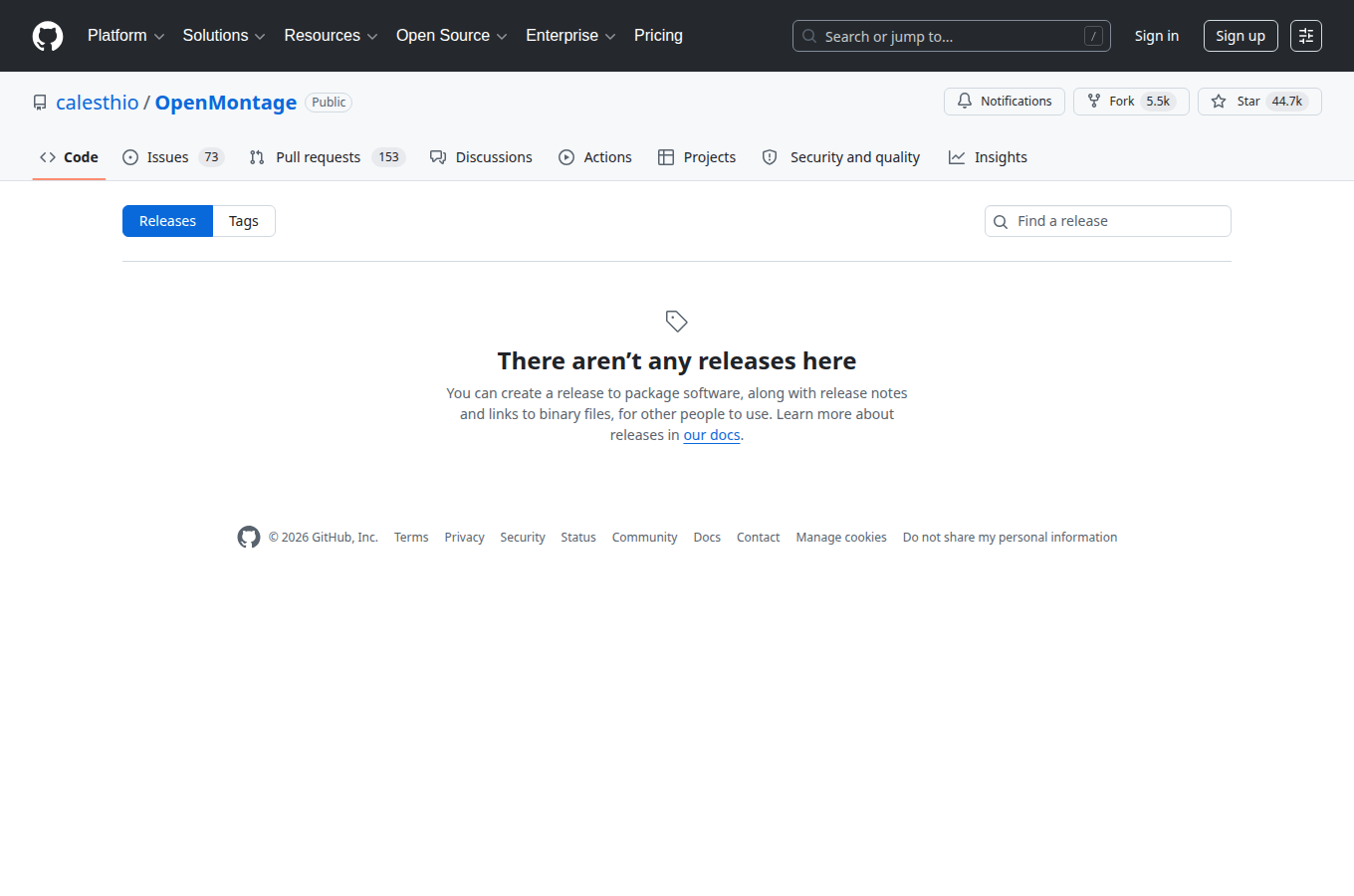Expand the Platform menu
This screenshot has height=896, width=1354.
point(125,36)
